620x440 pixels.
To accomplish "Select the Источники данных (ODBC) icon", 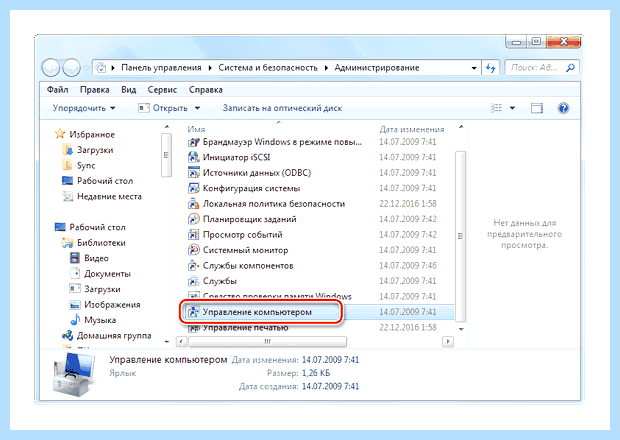I will [193, 173].
